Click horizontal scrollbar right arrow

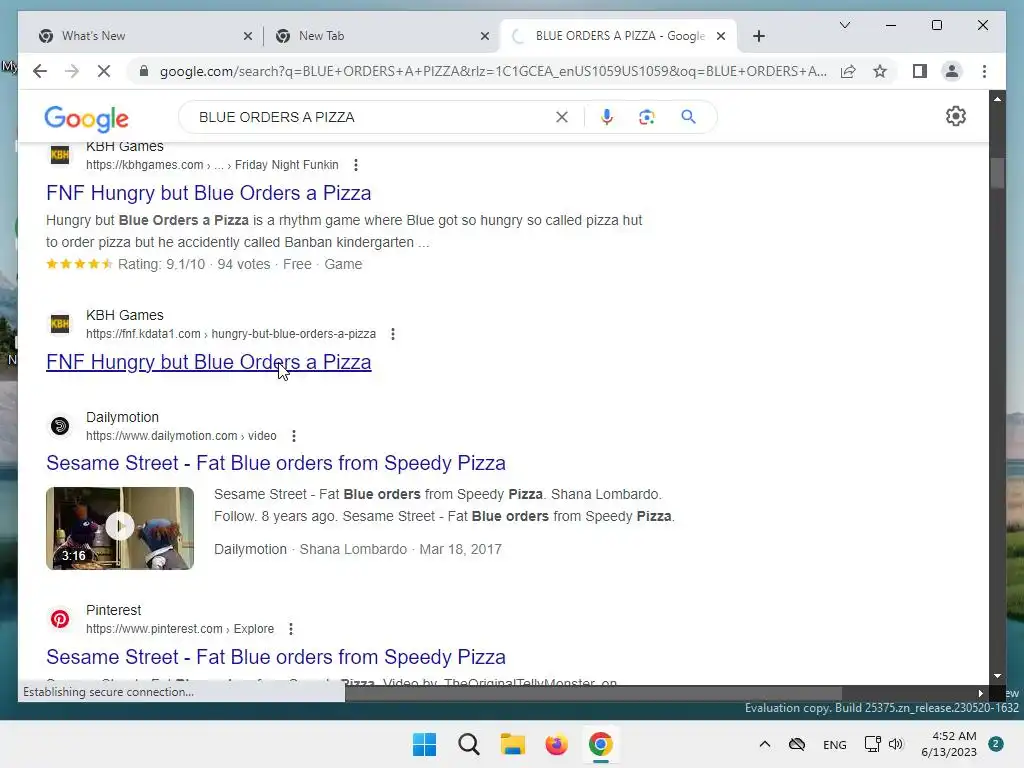tap(980, 693)
